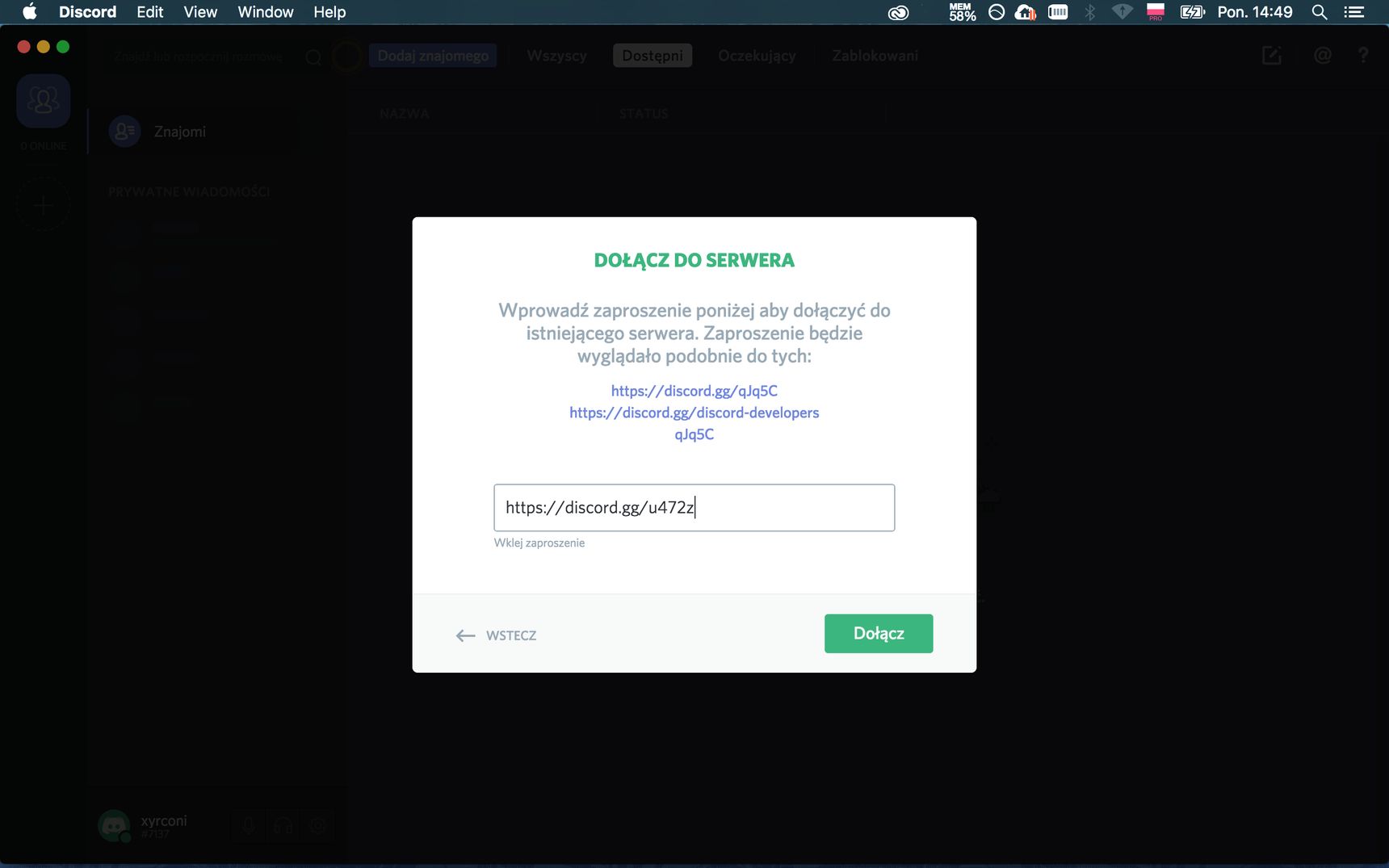
Task: Open the mentions @ icon
Action: pyautogui.click(x=1322, y=55)
